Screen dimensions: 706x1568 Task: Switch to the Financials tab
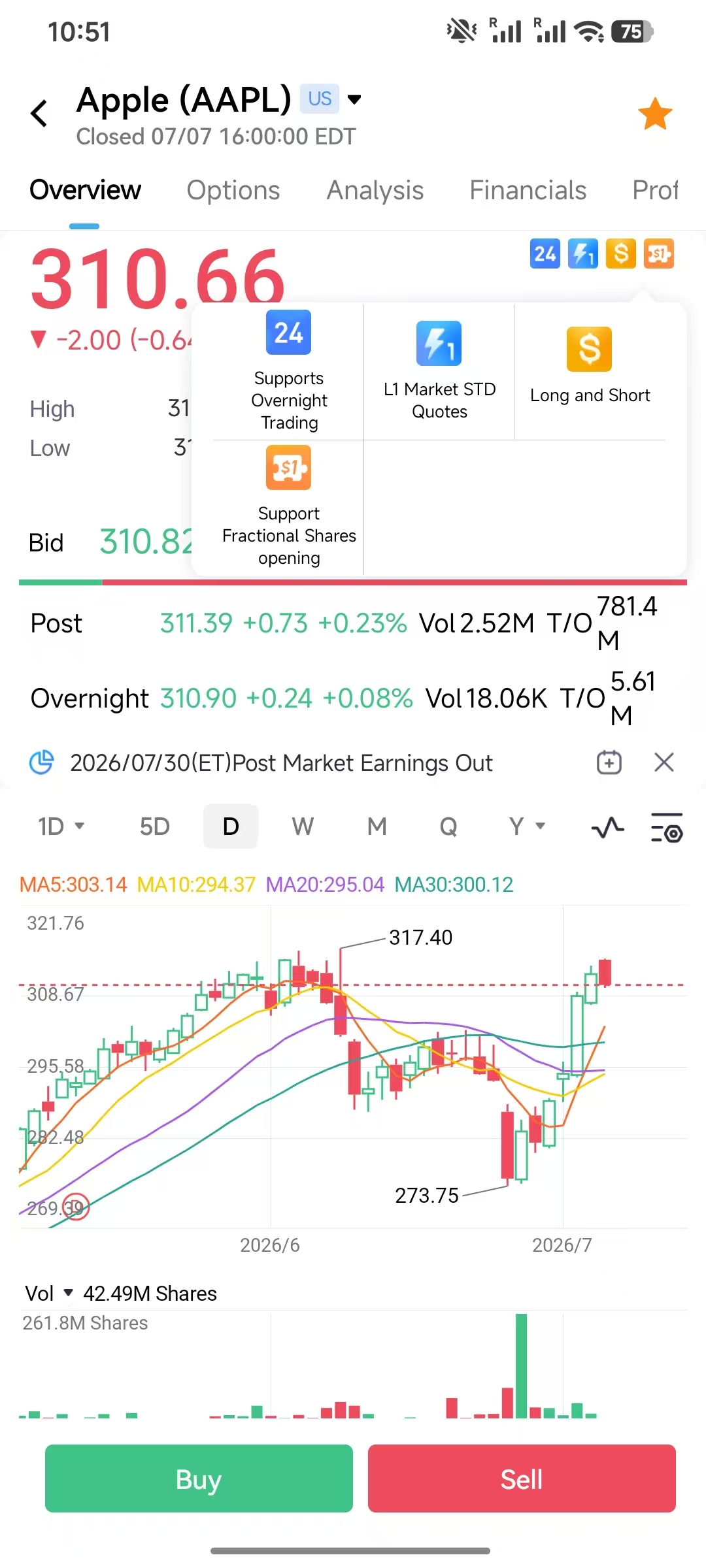528,190
